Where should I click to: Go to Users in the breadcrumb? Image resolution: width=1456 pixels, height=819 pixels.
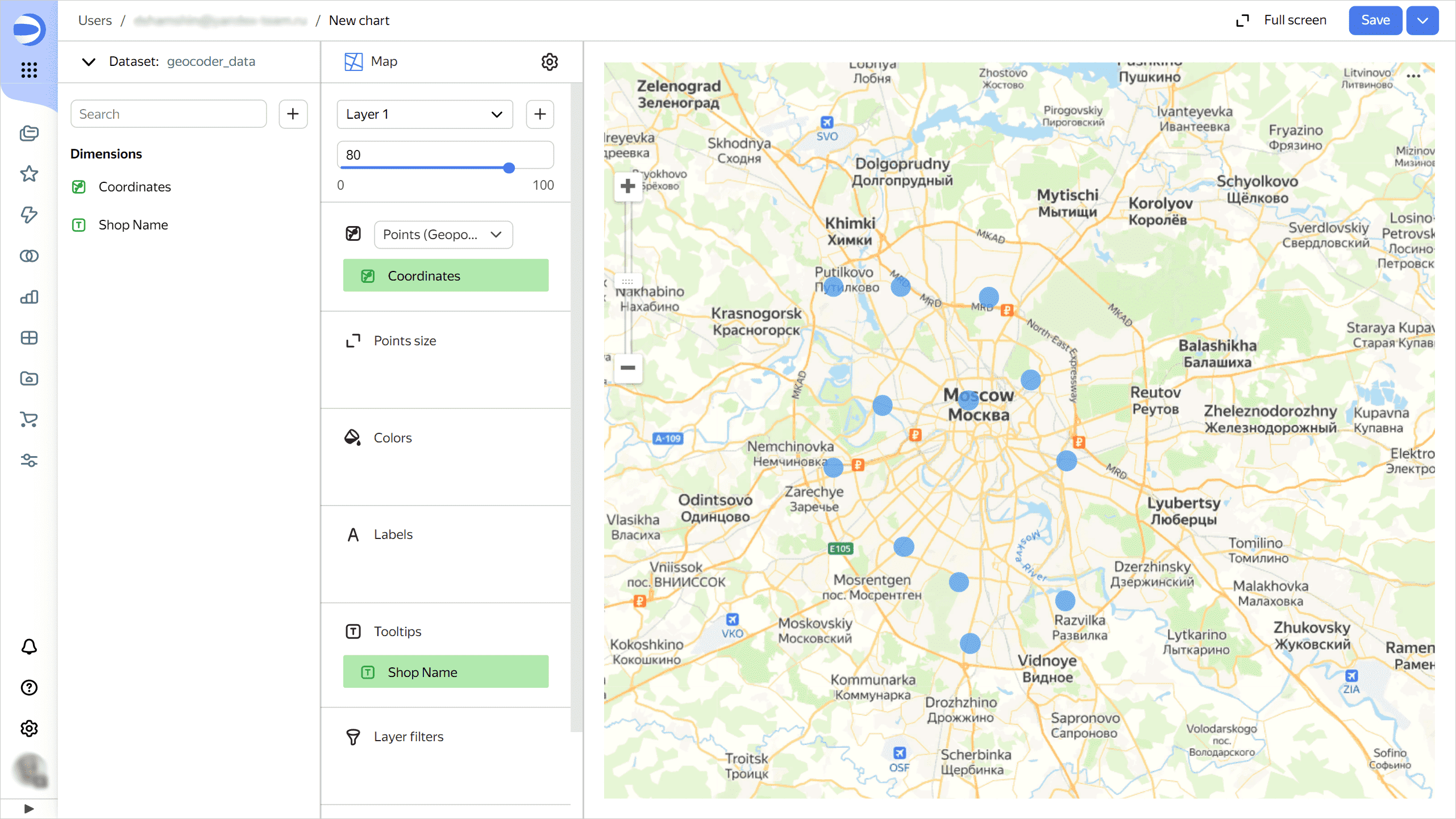[95, 20]
